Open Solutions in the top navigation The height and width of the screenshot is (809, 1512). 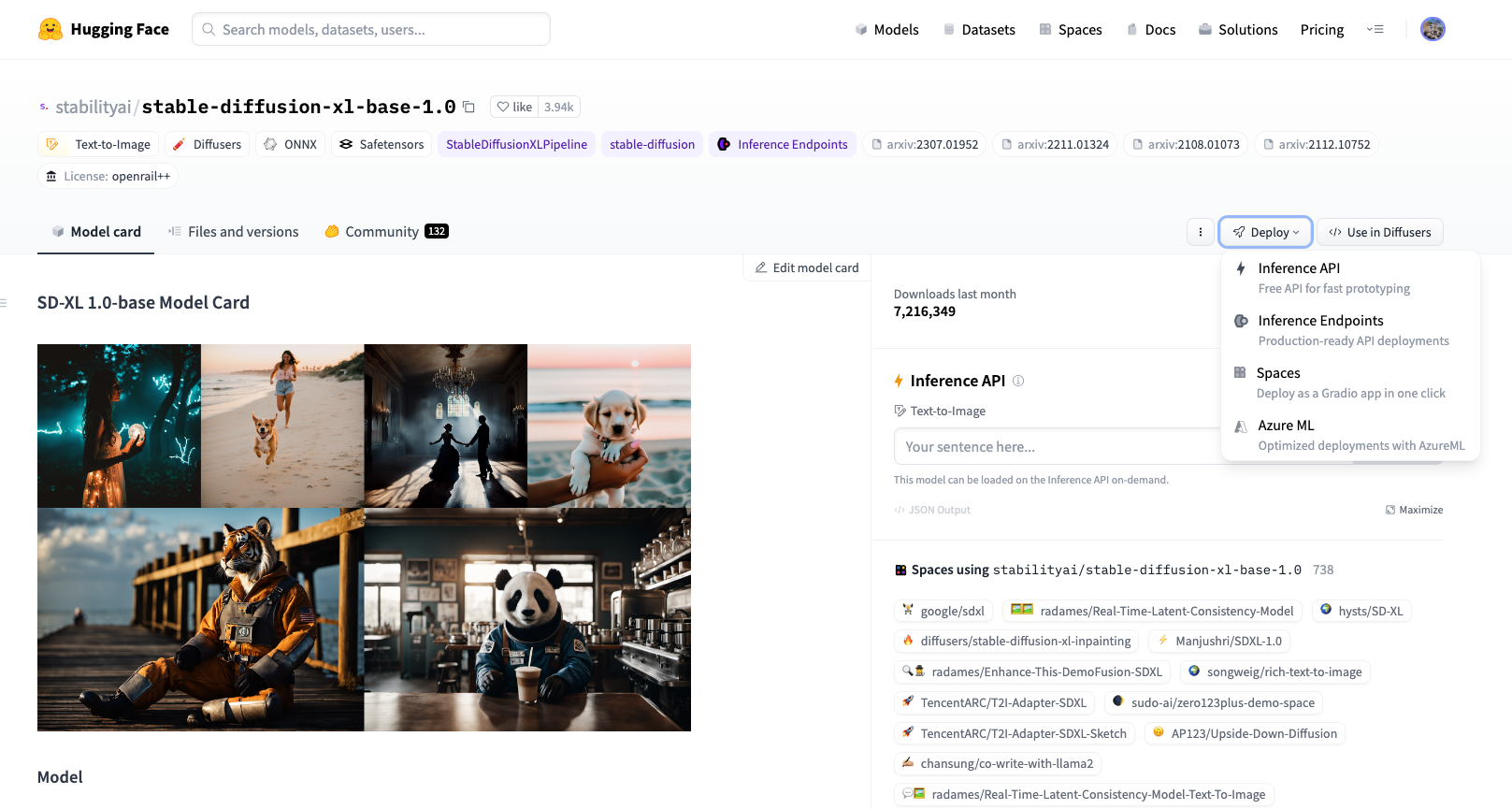[x=1238, y=29]
